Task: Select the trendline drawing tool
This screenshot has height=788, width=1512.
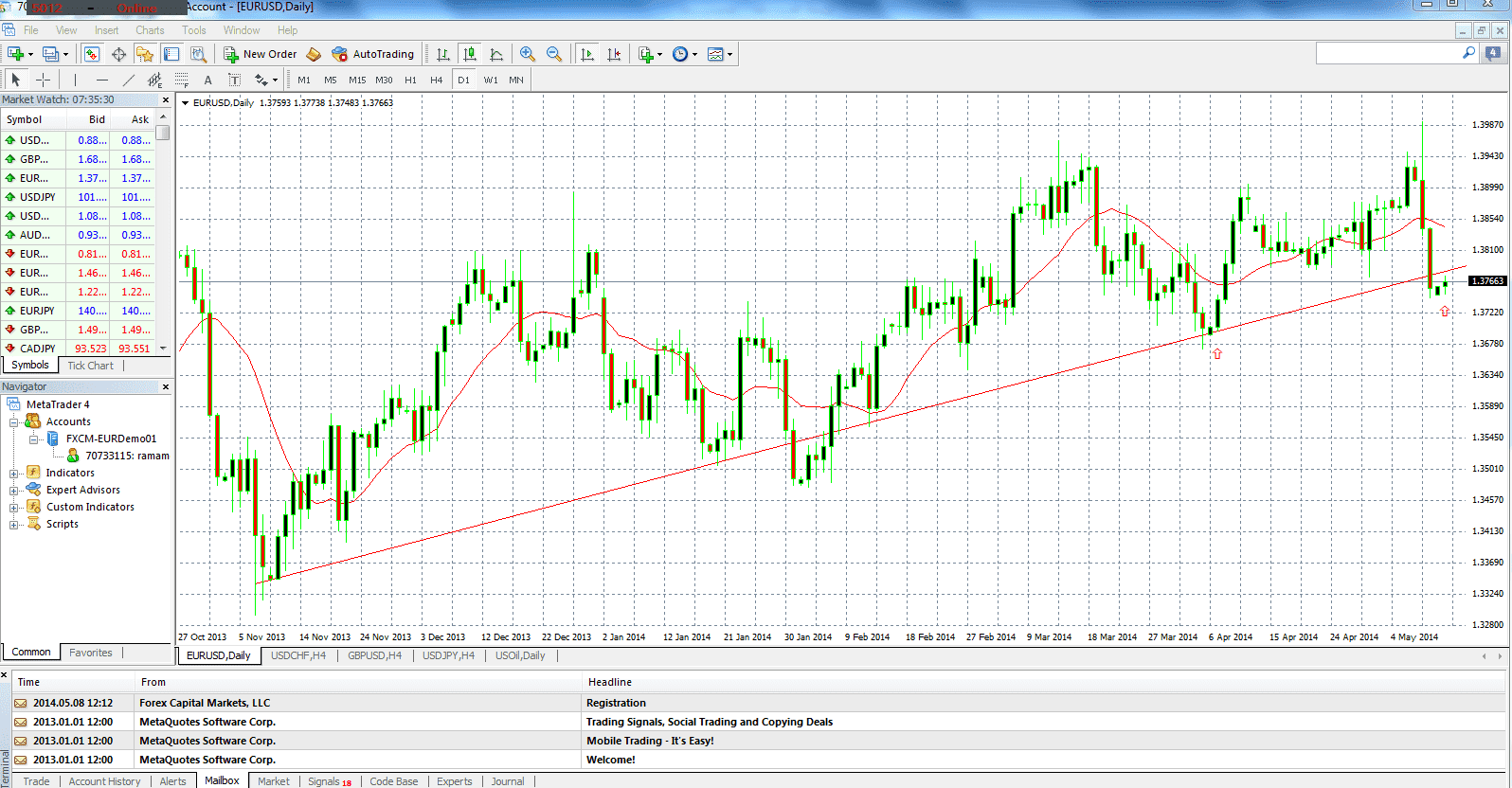Action: [128, 80]
